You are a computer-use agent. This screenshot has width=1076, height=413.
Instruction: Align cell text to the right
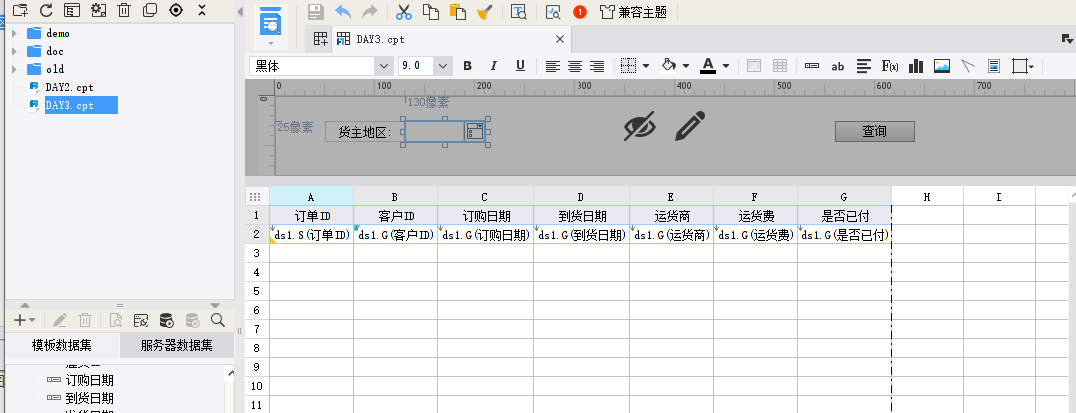[597, 66]
